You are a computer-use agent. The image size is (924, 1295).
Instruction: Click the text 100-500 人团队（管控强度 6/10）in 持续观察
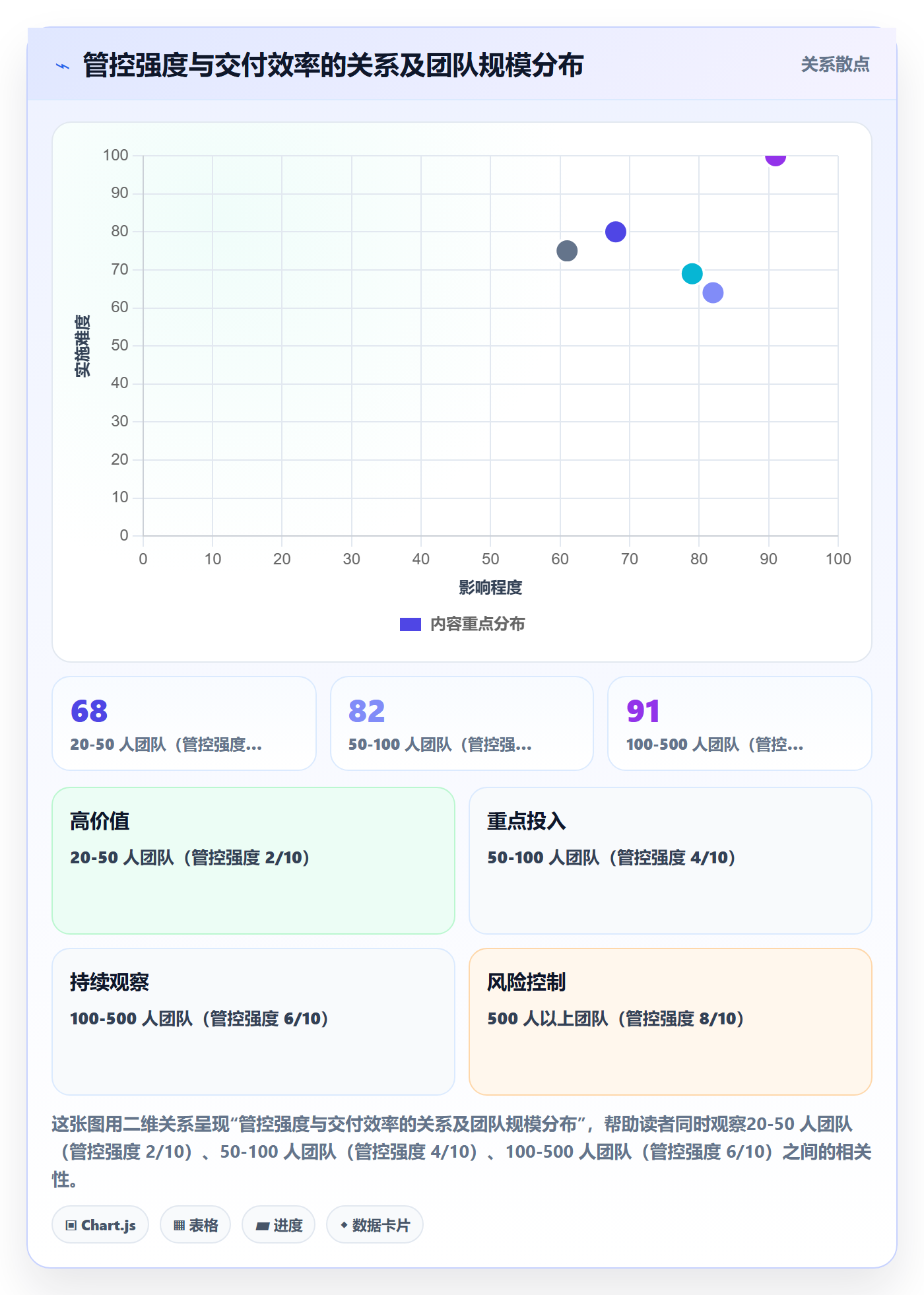click(199, 1018)
